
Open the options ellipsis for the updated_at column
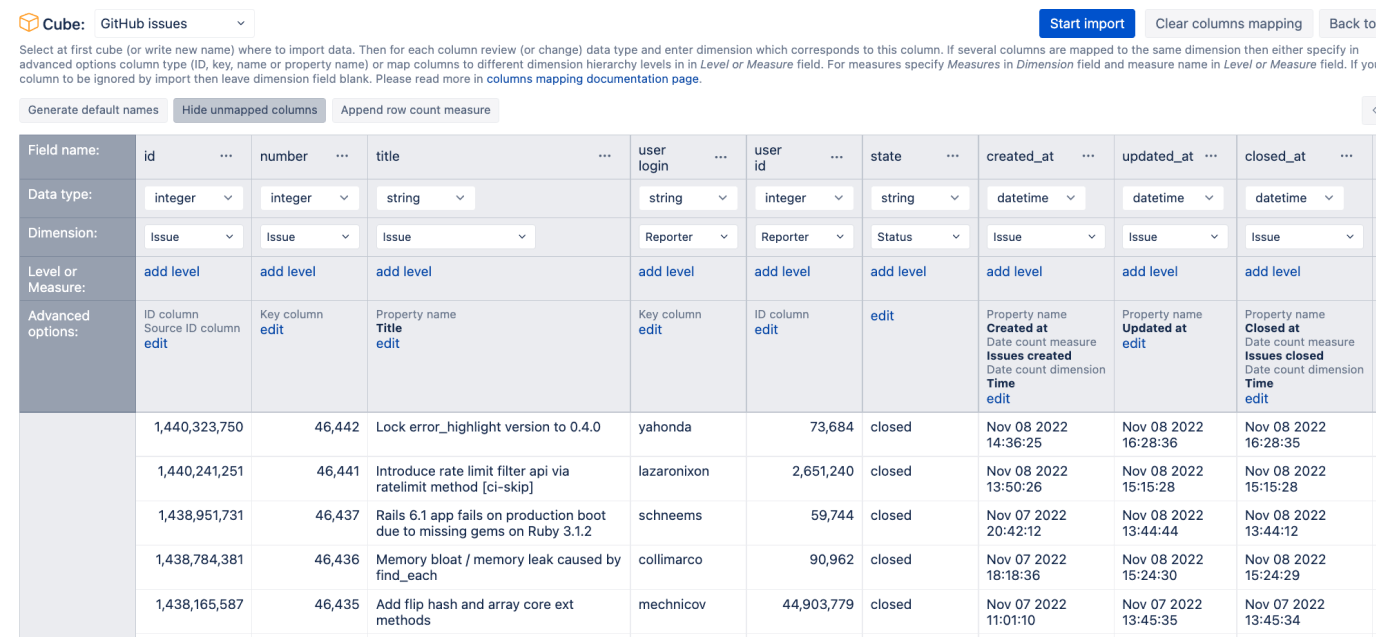[1211, 156]
